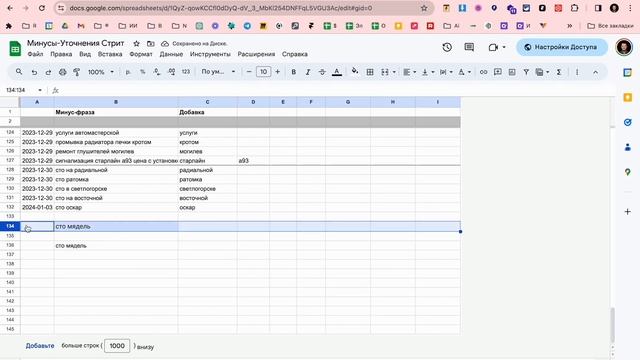Insert a chart
The height and width of the screenshot is (360, 640).
tap(512, 72)
